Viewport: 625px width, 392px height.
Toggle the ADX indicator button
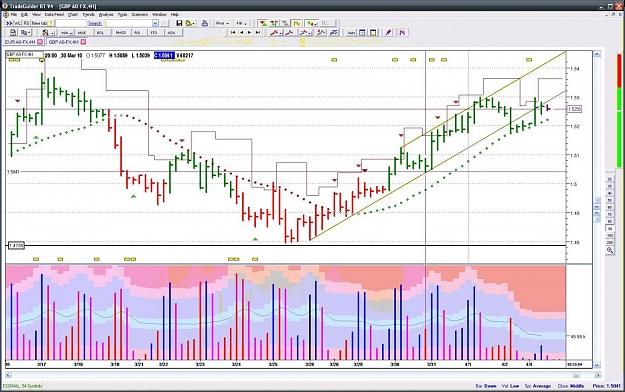pos(171,33)
